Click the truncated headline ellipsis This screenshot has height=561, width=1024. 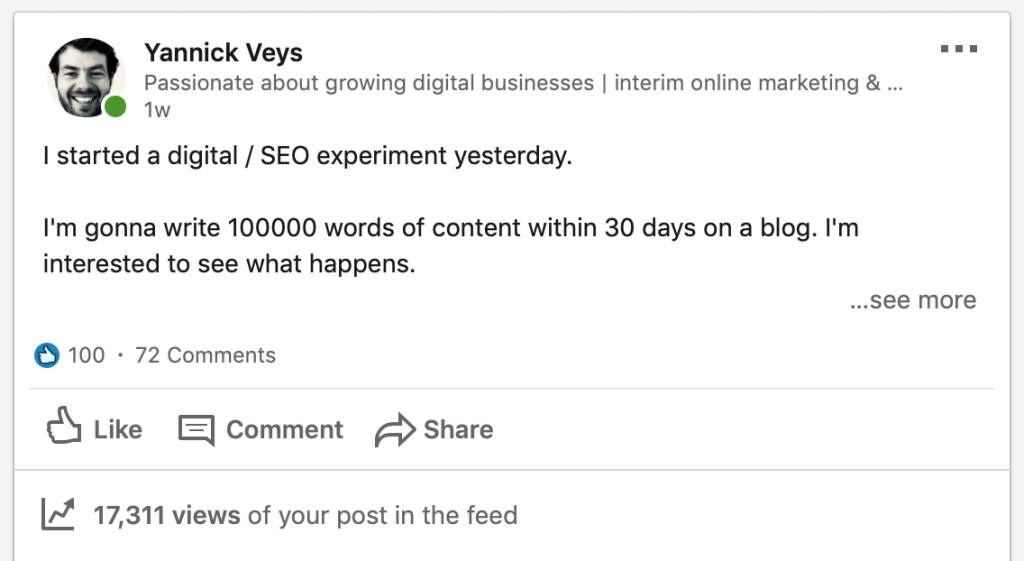tap(895, 84)
